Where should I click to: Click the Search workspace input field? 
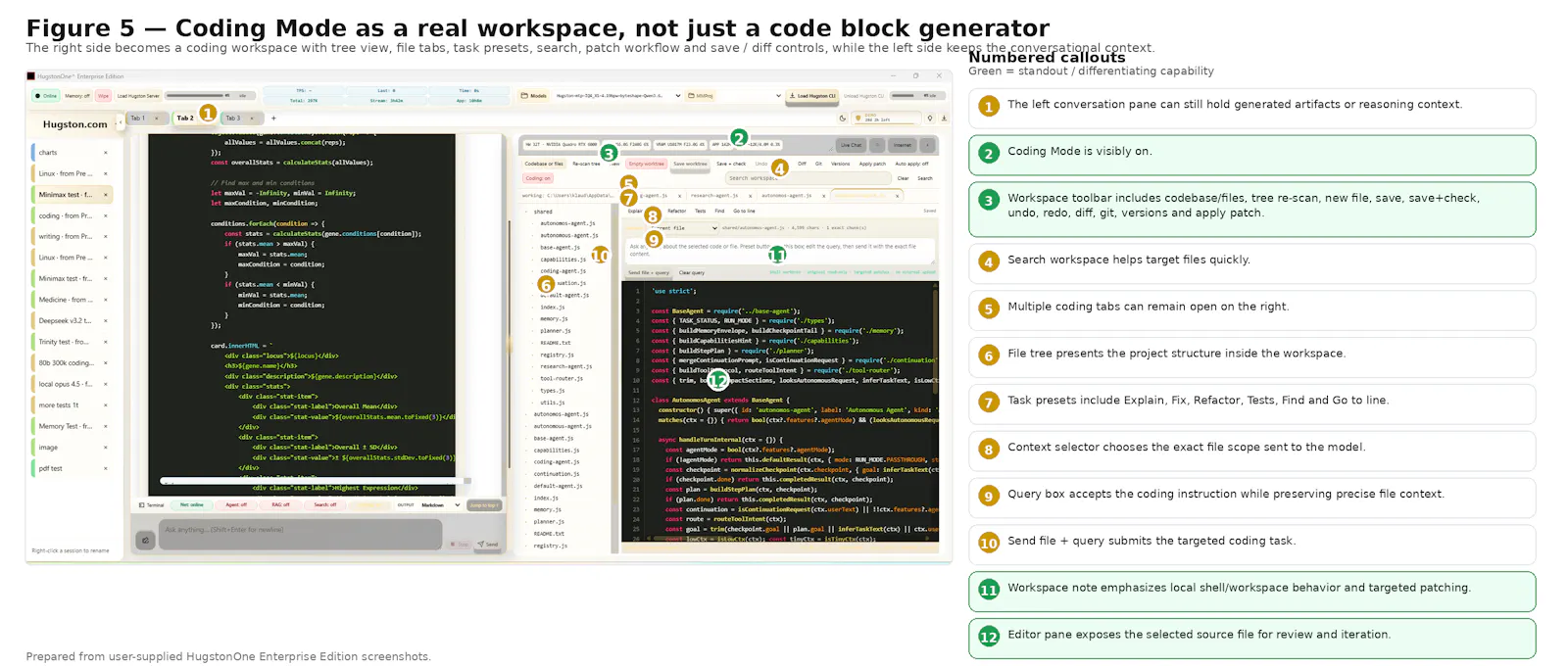point(808,178)
